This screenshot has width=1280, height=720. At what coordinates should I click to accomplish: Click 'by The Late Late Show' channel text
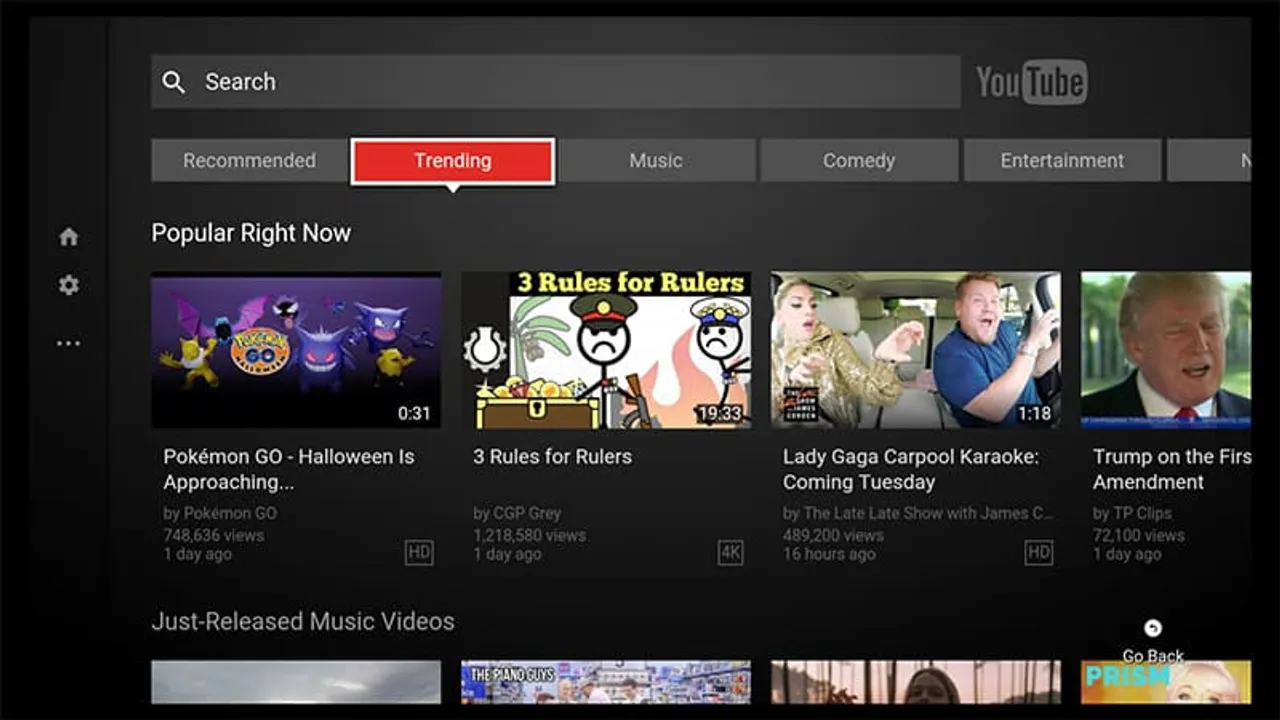[x=918, y=513]
